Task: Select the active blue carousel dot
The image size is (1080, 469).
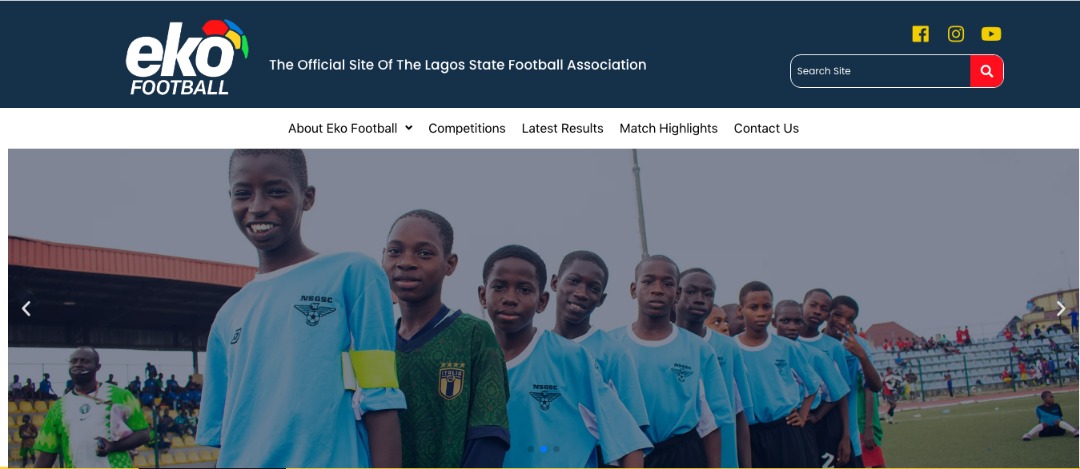Action: (x=543, y=449)
